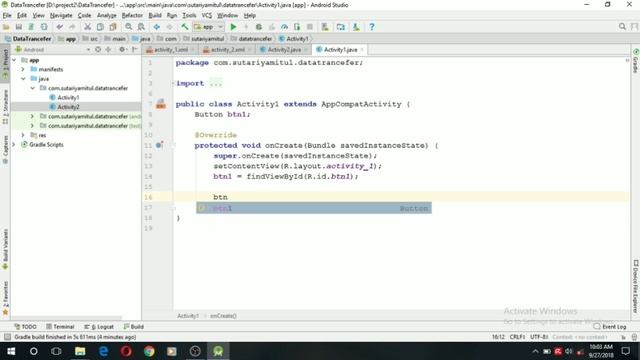Click the navigate Back arrow icon
Viewport: 640px width, 360px height.
[156, 27]
